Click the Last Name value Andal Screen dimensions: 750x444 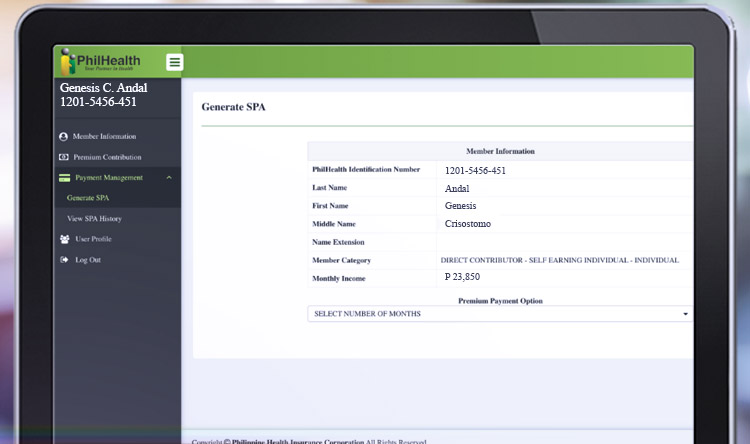click(457, 188)
